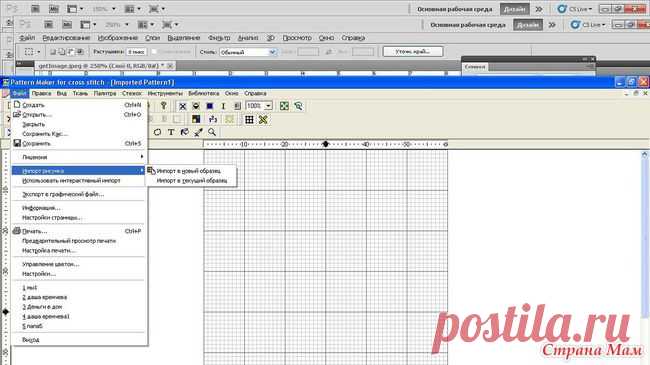
Task: Toggle the Photoshop anti-alias checkbox
Action: [x=154, y=52]
